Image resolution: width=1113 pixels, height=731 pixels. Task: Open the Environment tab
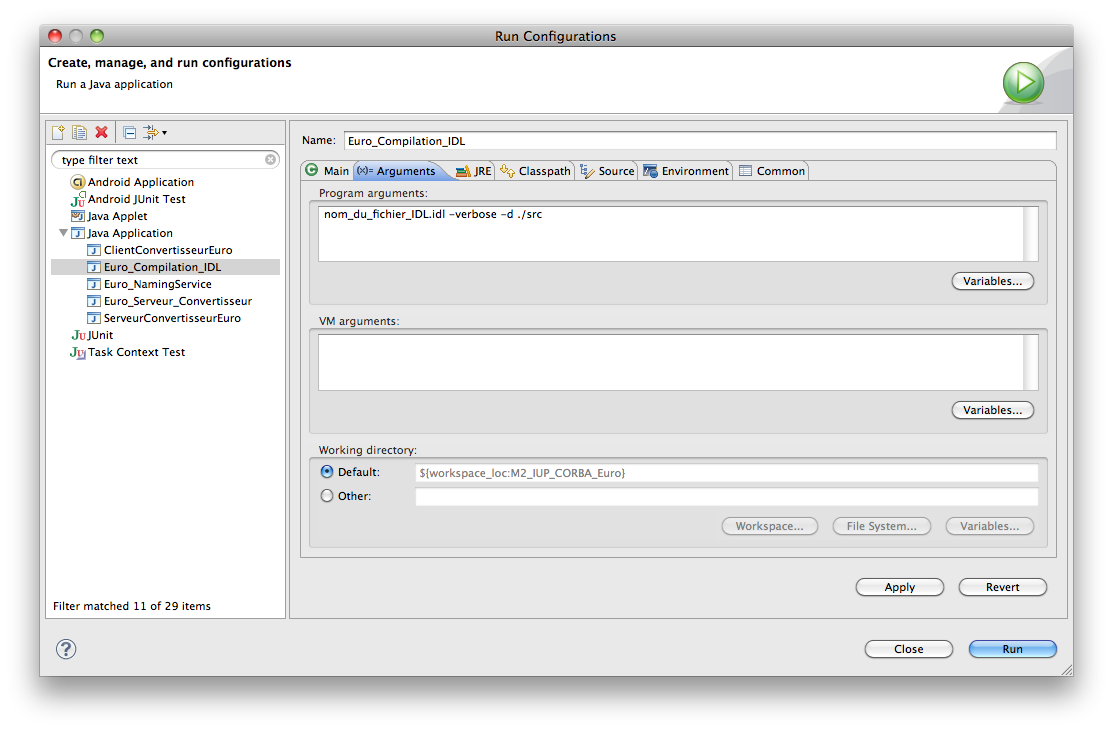[686, 171]
